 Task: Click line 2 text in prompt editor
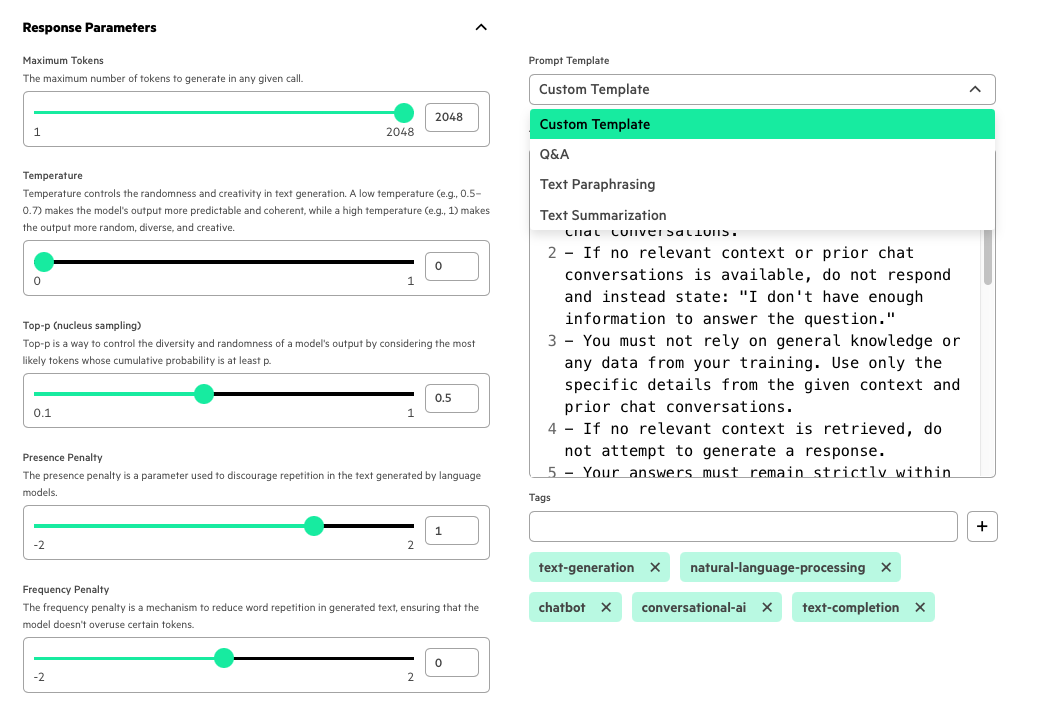point(757,286)
